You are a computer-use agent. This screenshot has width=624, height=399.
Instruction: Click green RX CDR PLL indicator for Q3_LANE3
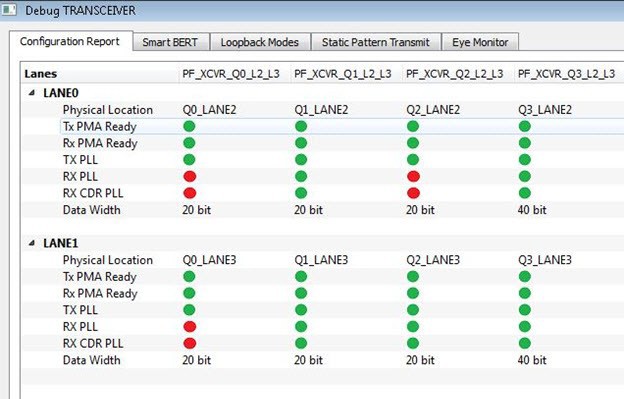[x=525, y=343]
